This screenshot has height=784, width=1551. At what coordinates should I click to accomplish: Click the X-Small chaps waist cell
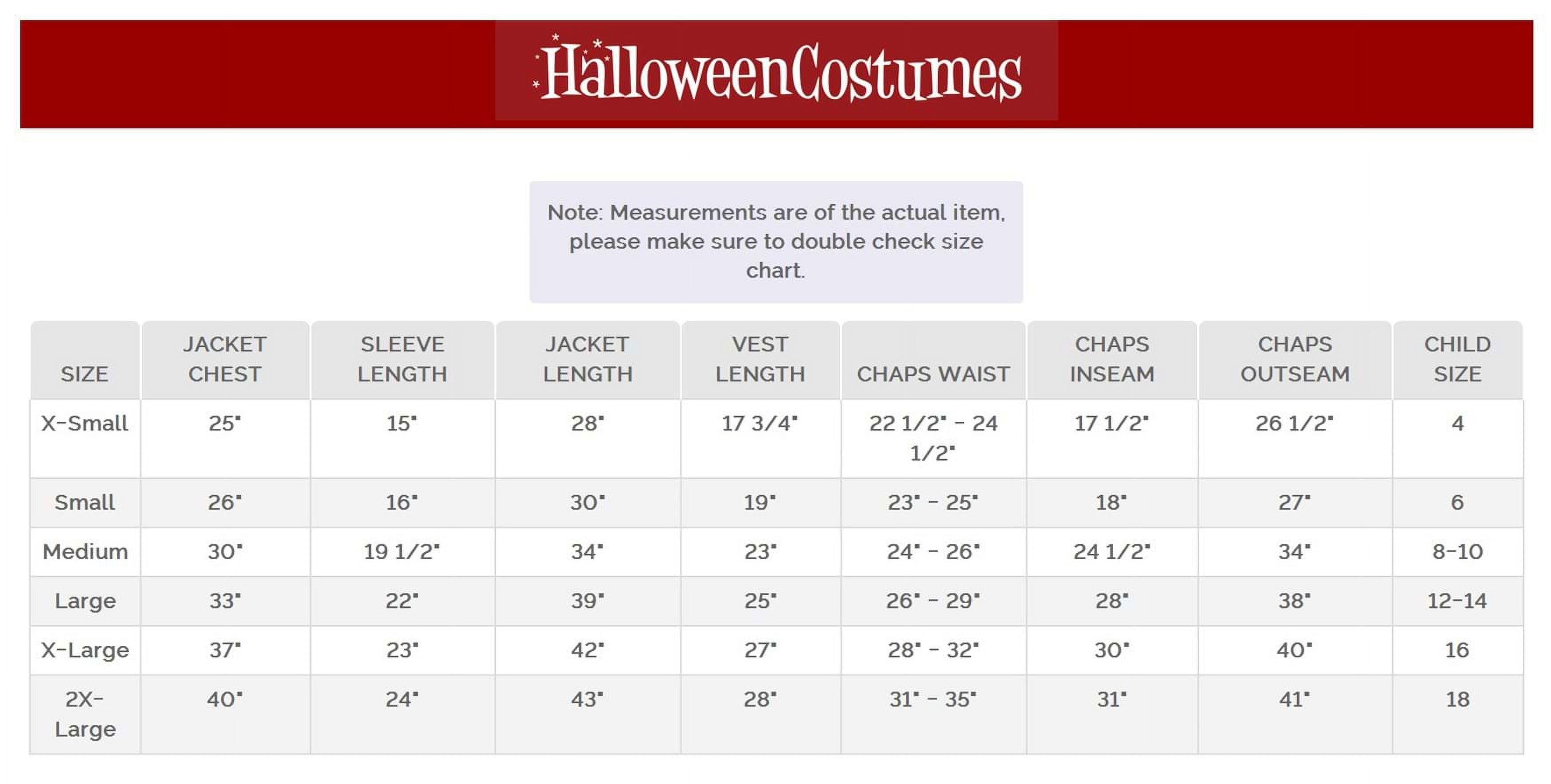point(933,439)
